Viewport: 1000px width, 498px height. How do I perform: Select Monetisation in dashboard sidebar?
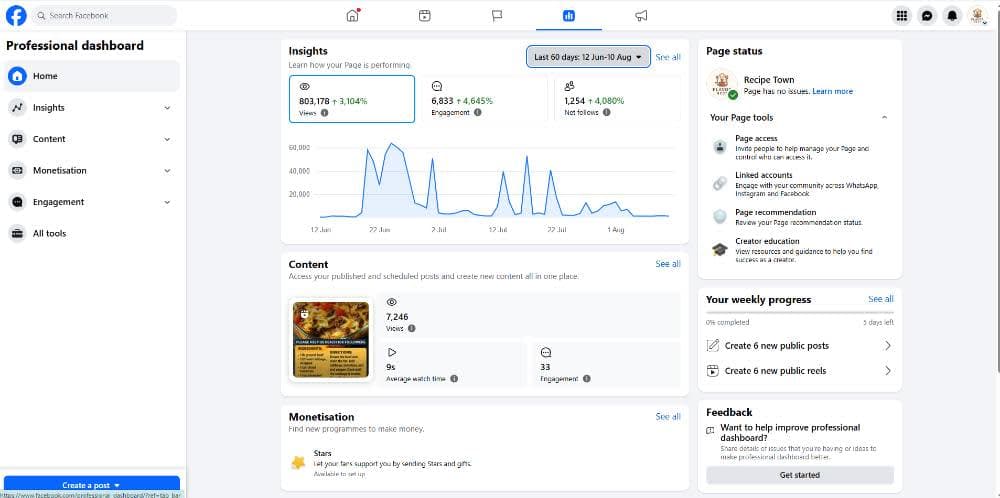click(92, 170)
